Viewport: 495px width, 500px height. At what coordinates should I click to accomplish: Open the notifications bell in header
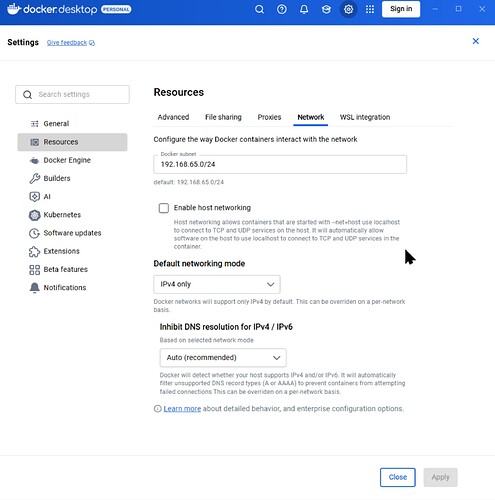pyautogui.click(x=304, y=9)
